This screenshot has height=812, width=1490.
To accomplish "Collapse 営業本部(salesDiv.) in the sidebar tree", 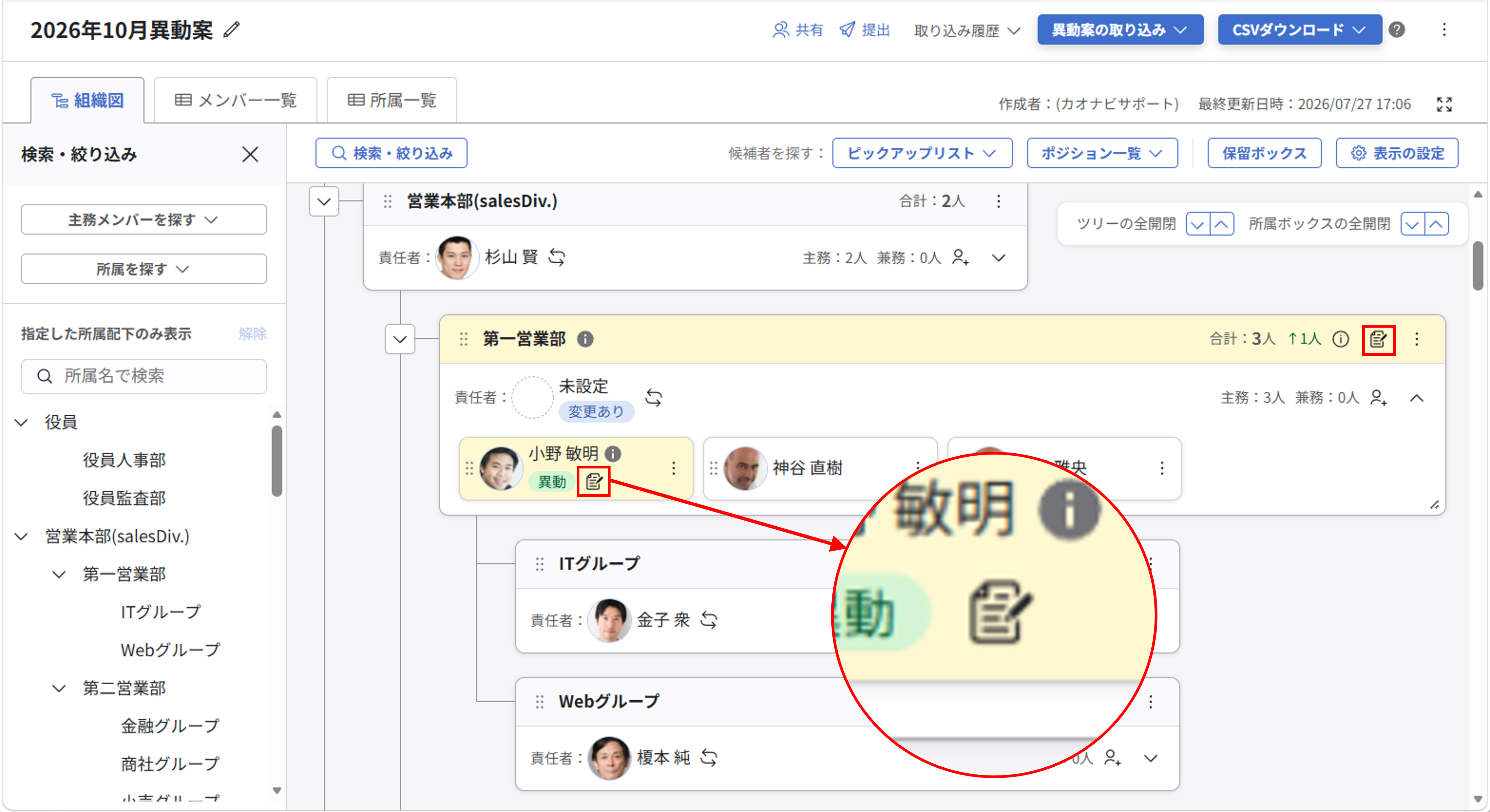I will [x=21, y=536].
